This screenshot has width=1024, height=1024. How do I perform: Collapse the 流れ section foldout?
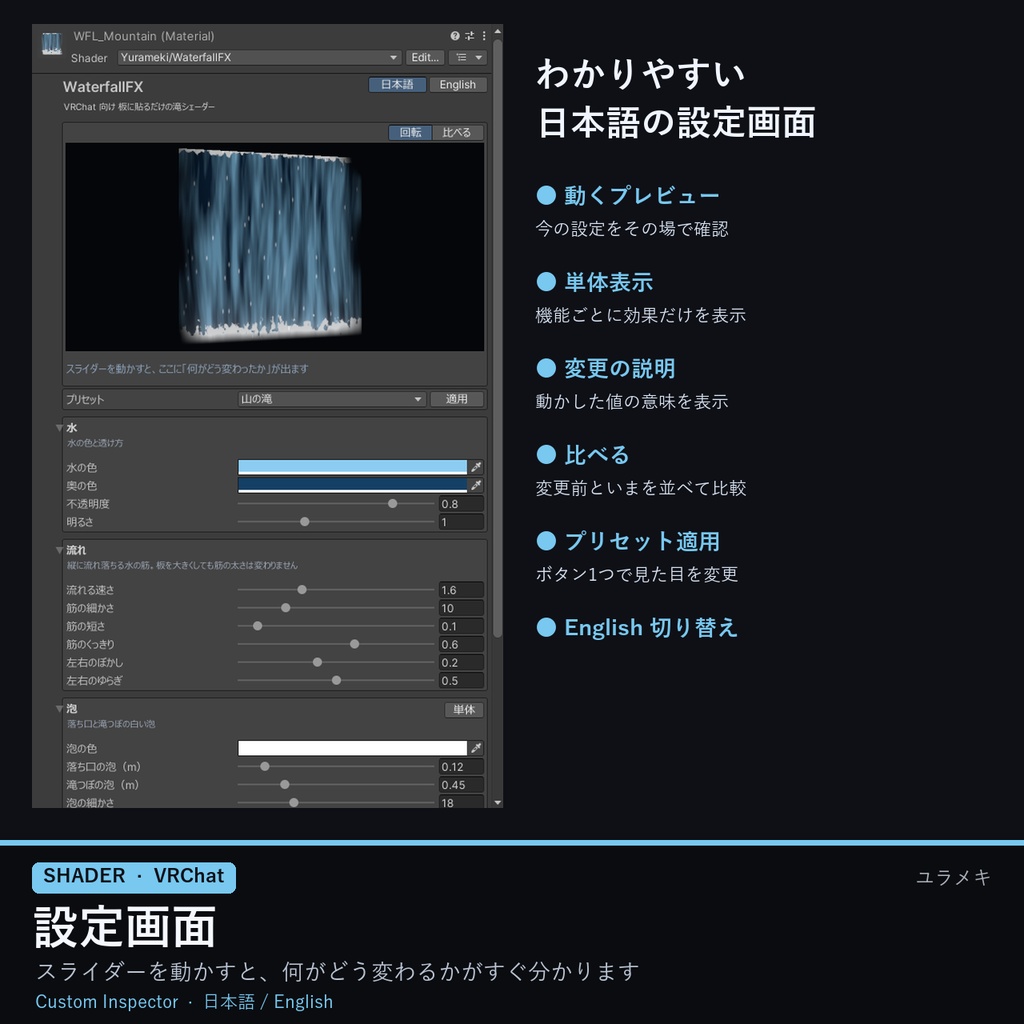(x=59, y=550)
